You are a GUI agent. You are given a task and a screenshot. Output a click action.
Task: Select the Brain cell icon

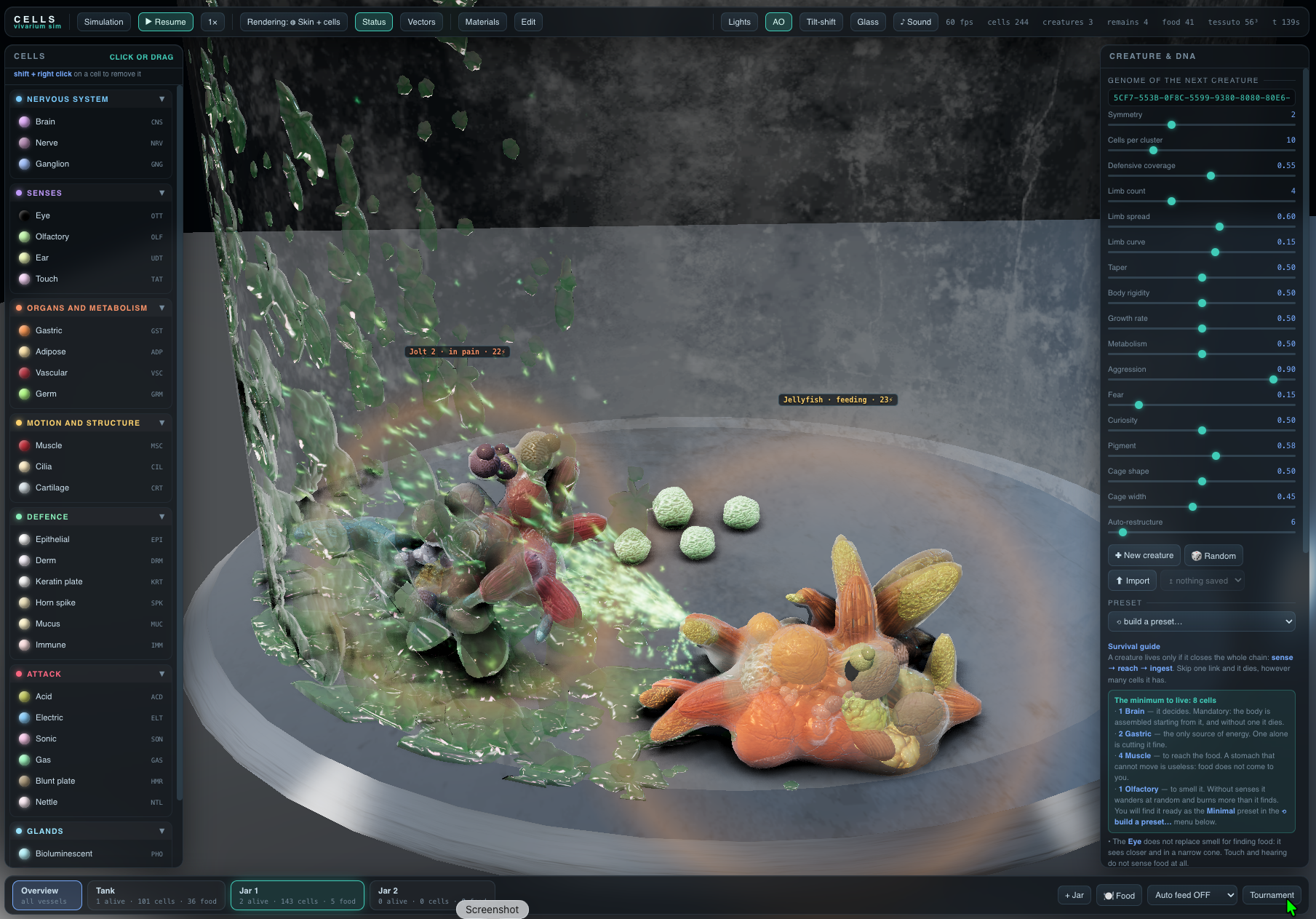point(24,122)
